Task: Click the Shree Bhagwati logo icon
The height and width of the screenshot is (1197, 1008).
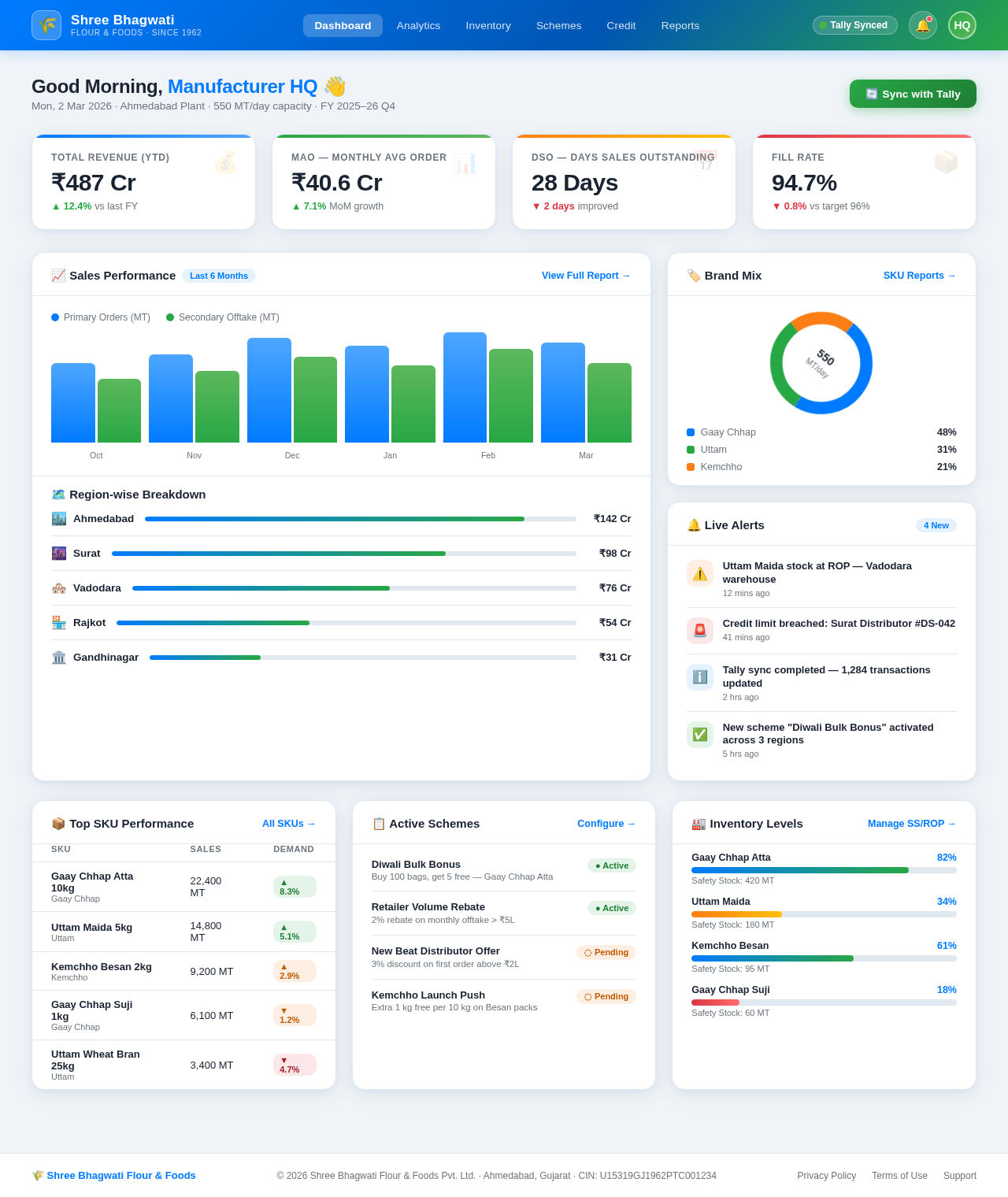Action: pyautogui.click(x=46, y=25)
